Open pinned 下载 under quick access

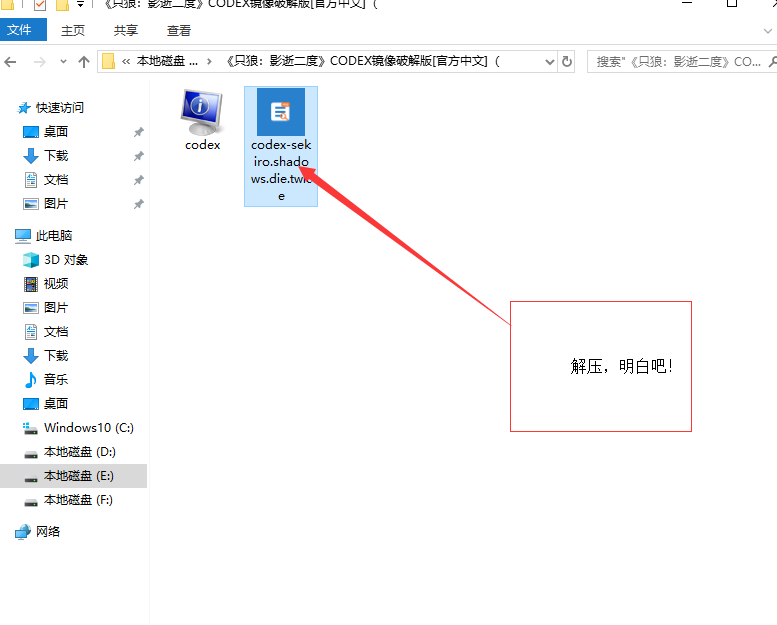pos(56,156)
